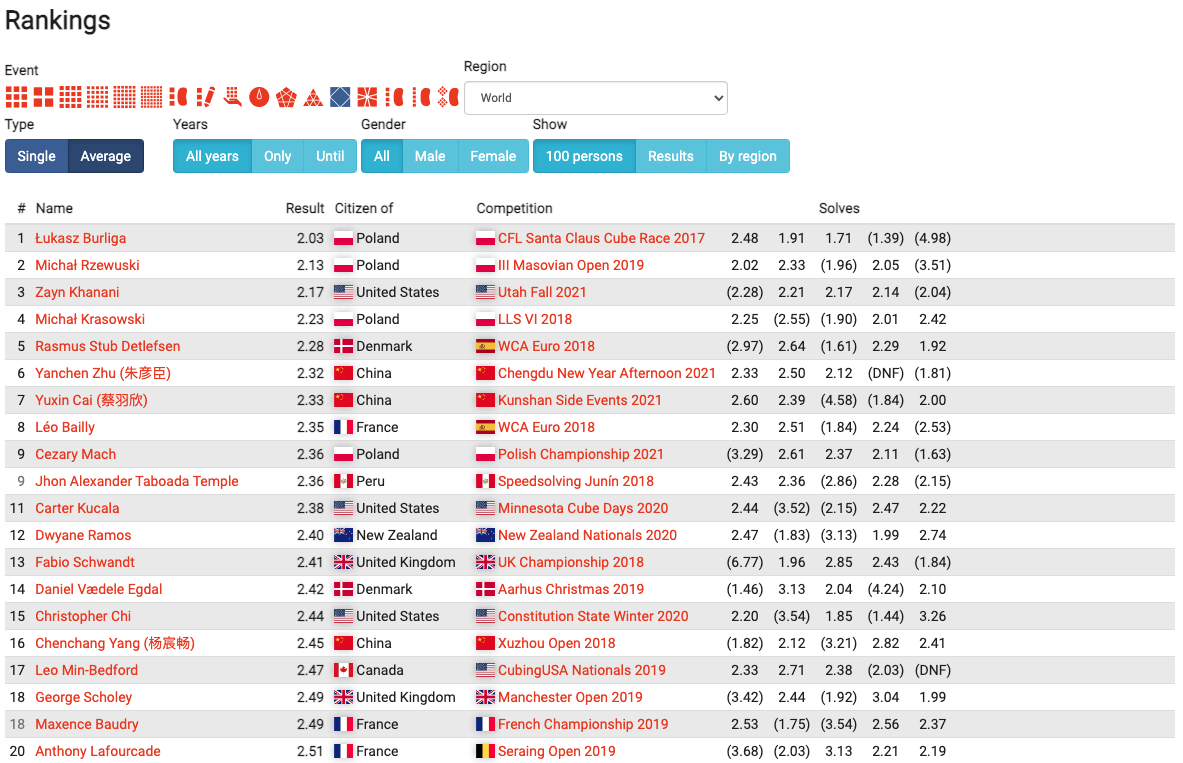Viewport: 1183px width, 763px height.
Task: Open the Region dropdown showing World
Action: [595, 98]
